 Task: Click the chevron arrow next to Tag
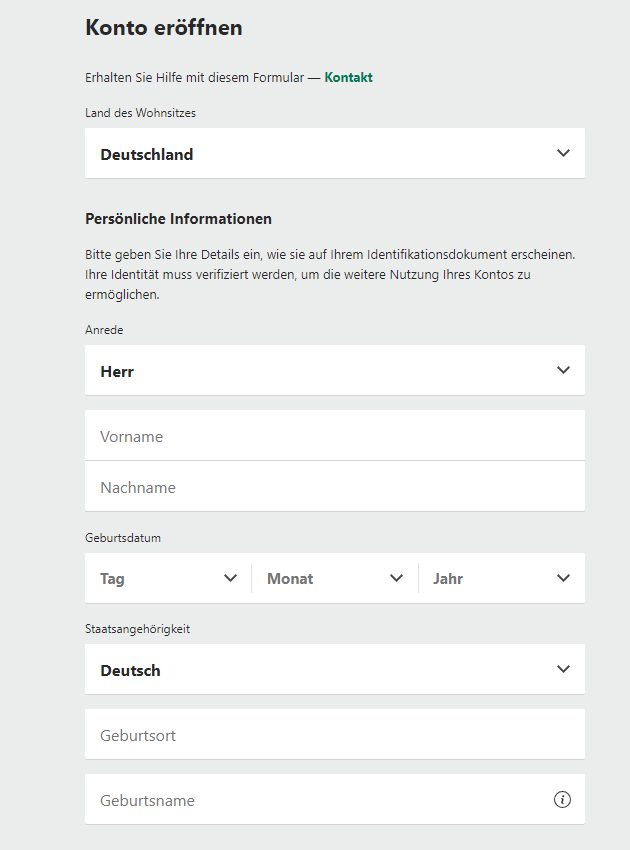pos(230,578)
